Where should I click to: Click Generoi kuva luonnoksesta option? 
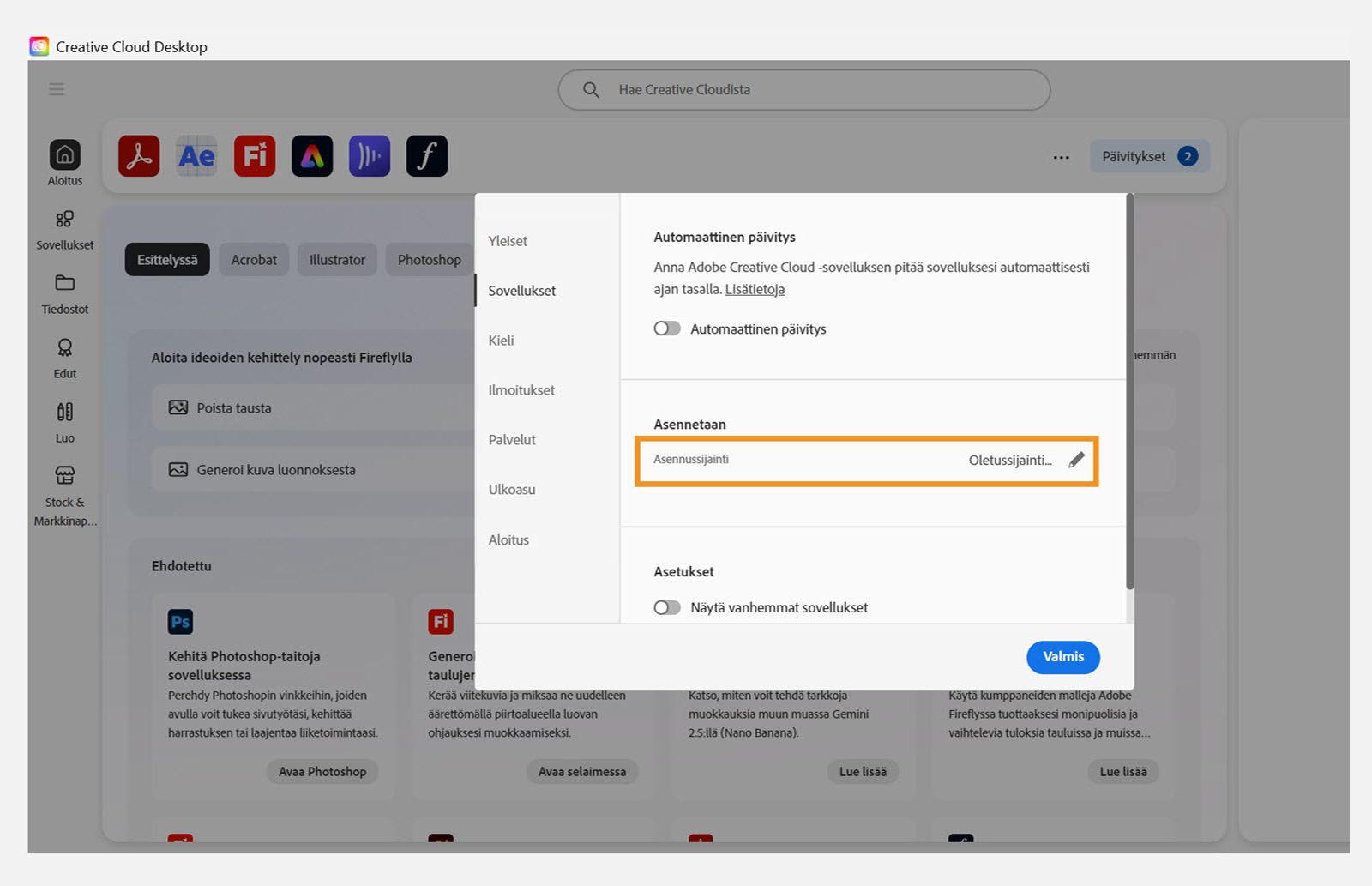(x=313, y=470)
